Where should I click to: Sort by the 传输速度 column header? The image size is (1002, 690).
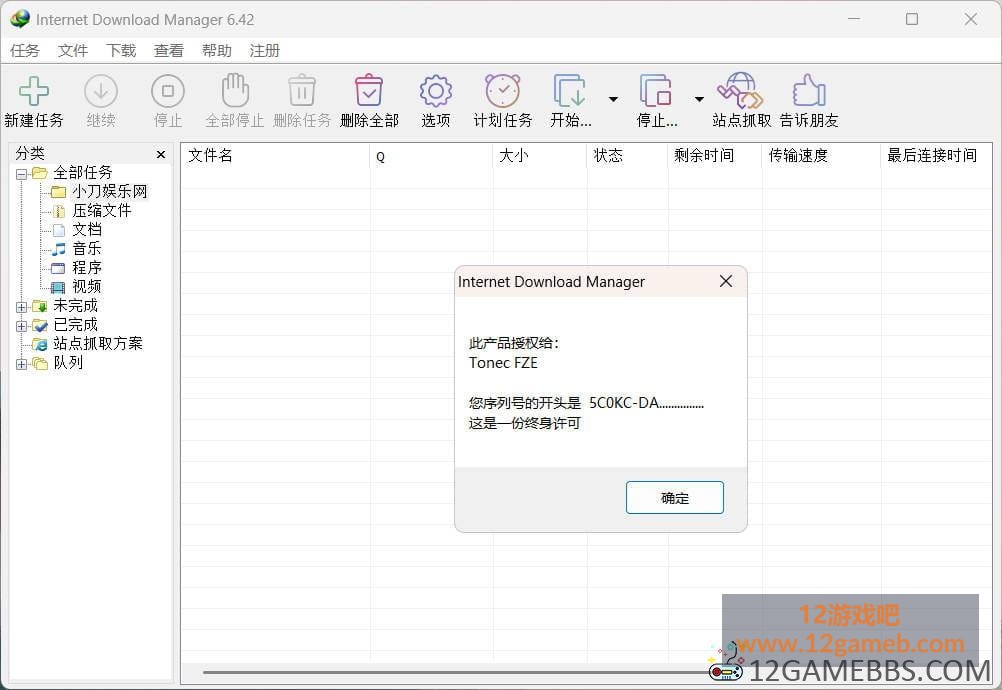point(822,155)
